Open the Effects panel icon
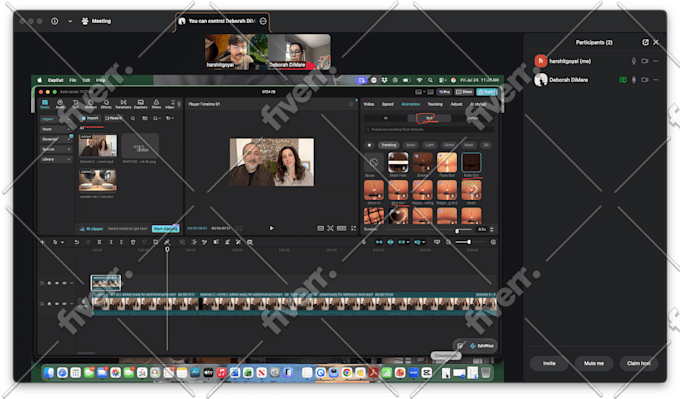 point(106,104)
